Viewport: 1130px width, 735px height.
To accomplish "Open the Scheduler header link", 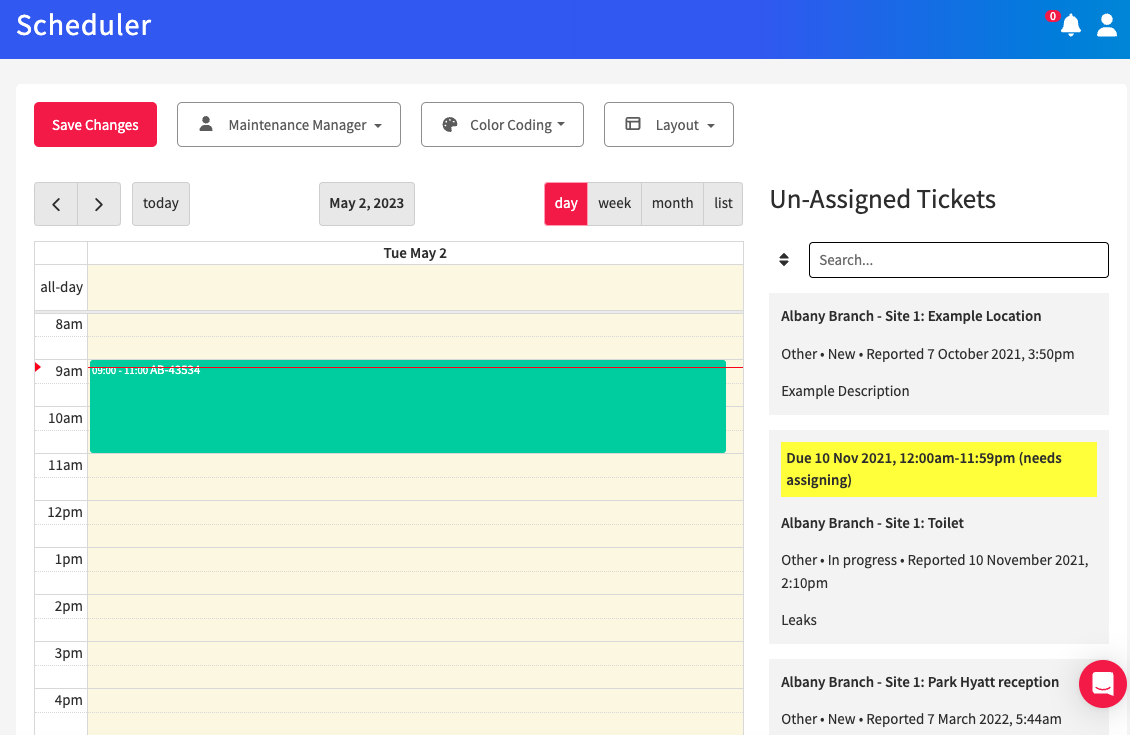I will point(83,26).
